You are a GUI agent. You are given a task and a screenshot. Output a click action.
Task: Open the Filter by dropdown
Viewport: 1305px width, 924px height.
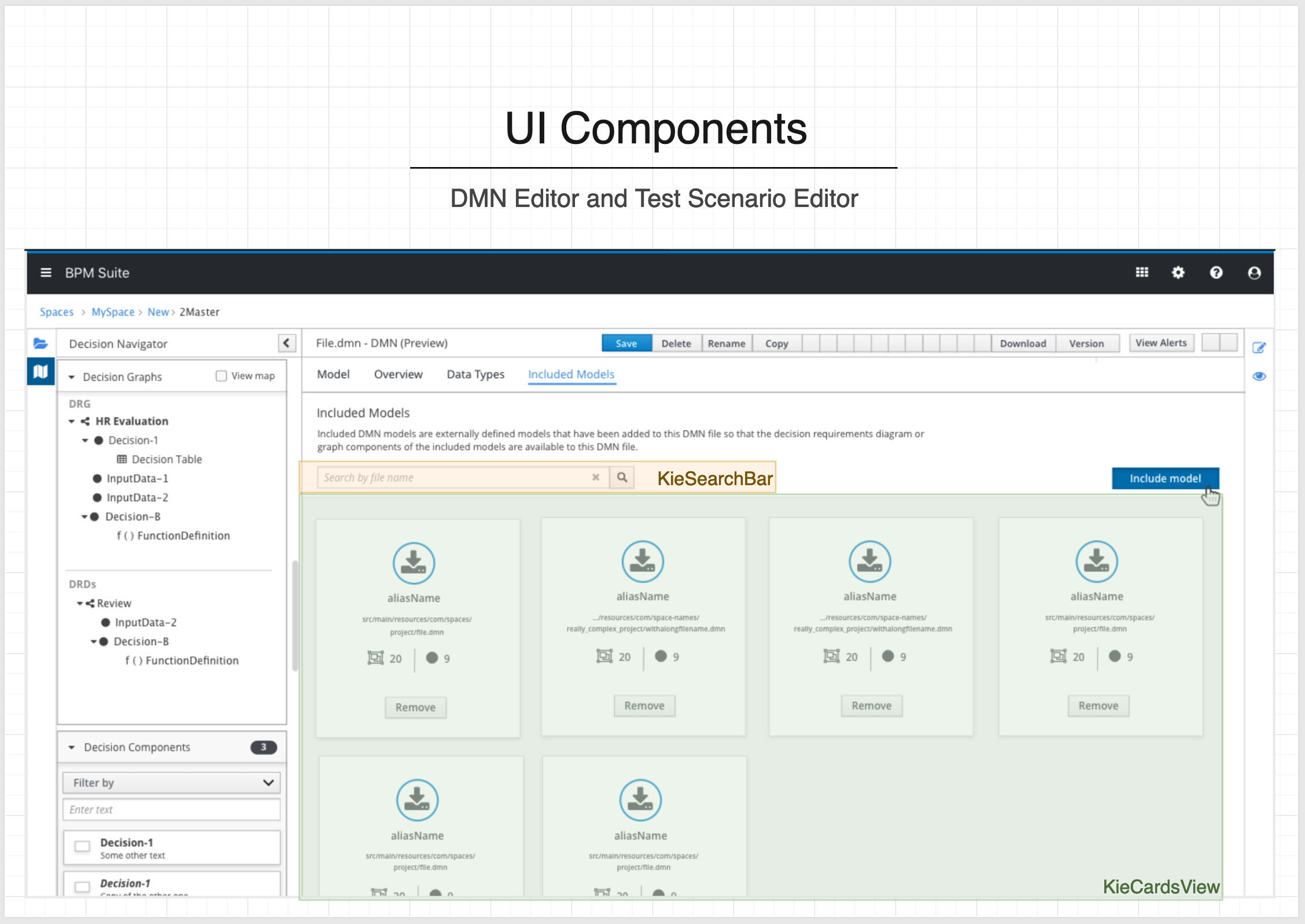coord(171,783)
